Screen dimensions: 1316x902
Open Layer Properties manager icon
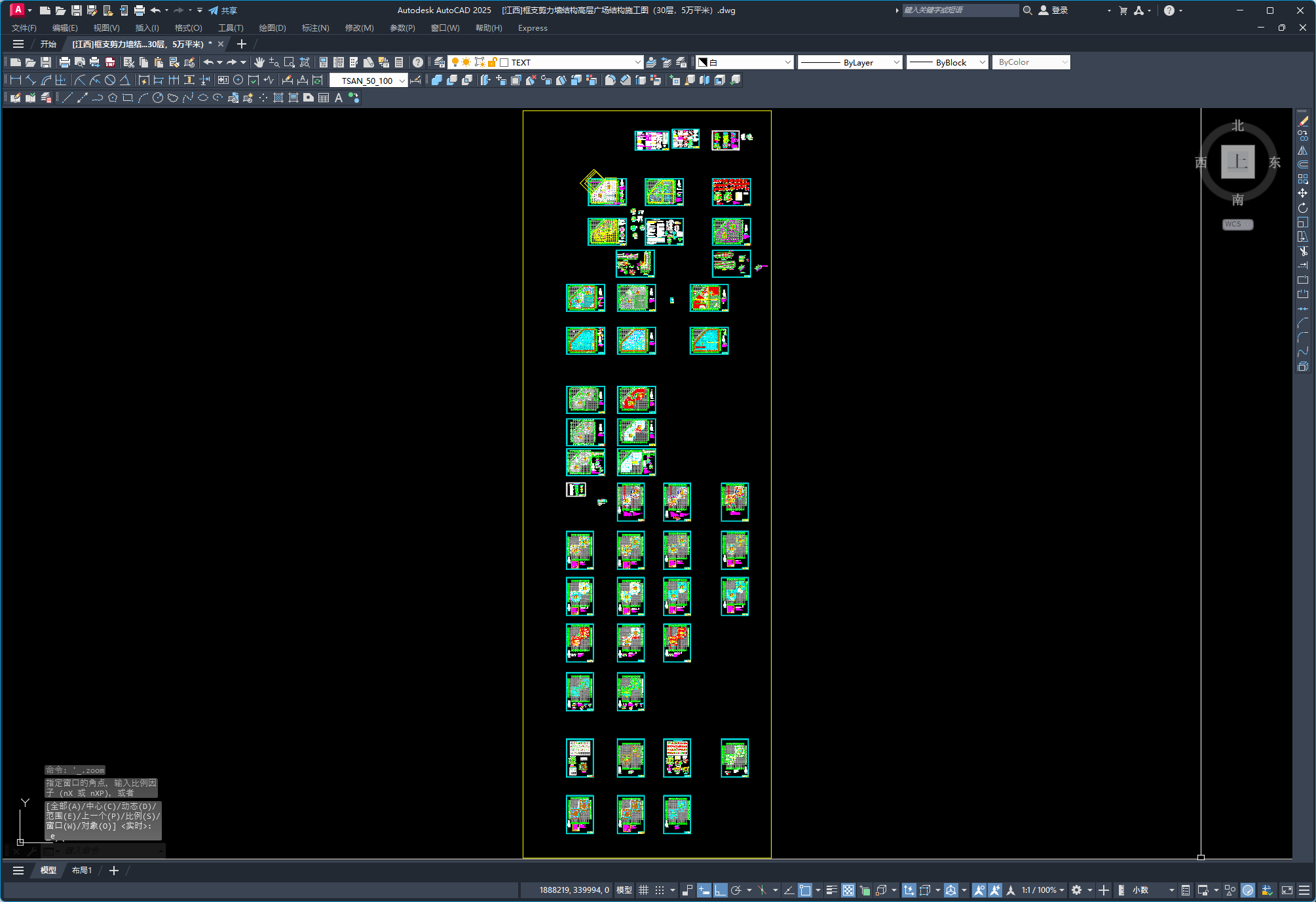point(440,62)
